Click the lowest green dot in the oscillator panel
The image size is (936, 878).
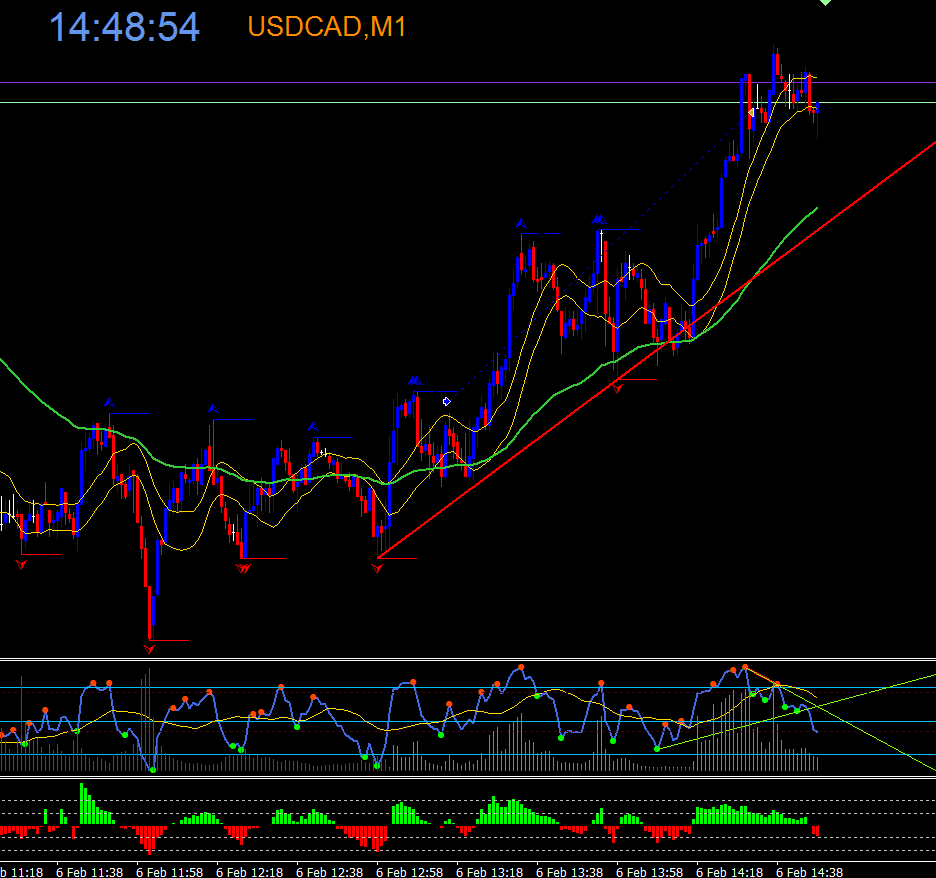[153, 770]
